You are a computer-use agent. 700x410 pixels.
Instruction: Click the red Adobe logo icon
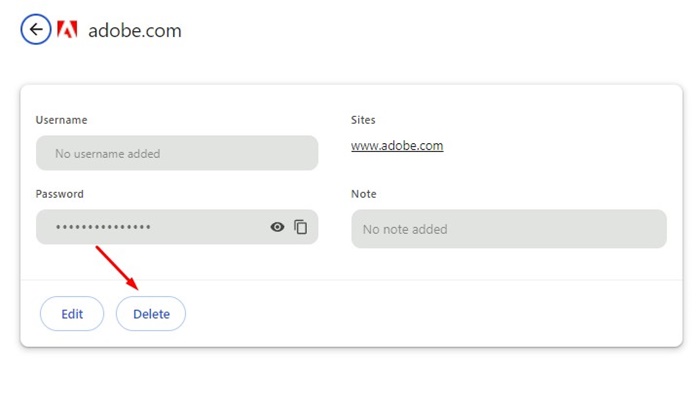pos(68,30)
